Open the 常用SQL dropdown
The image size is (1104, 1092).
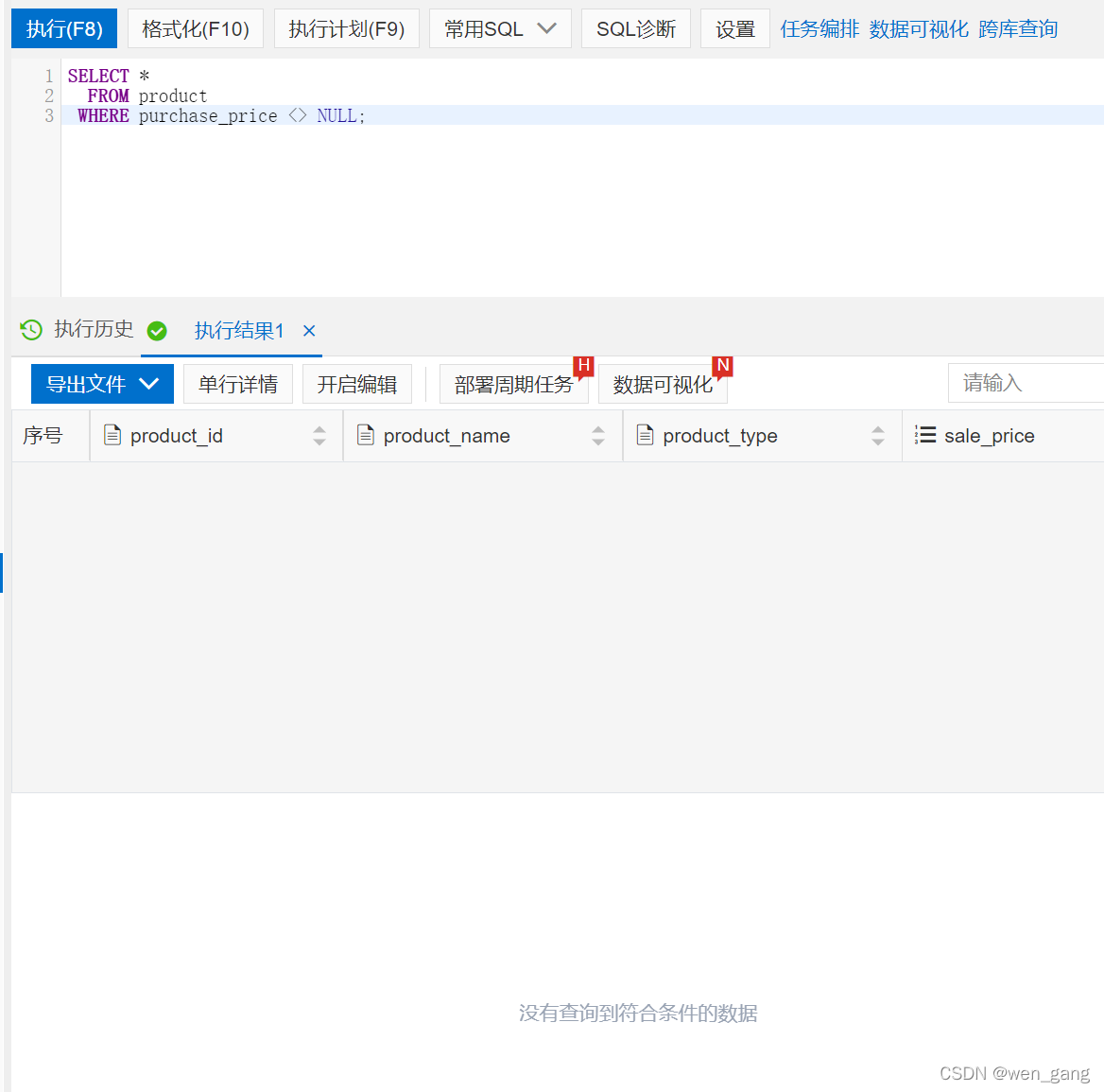tap(500, 28)
